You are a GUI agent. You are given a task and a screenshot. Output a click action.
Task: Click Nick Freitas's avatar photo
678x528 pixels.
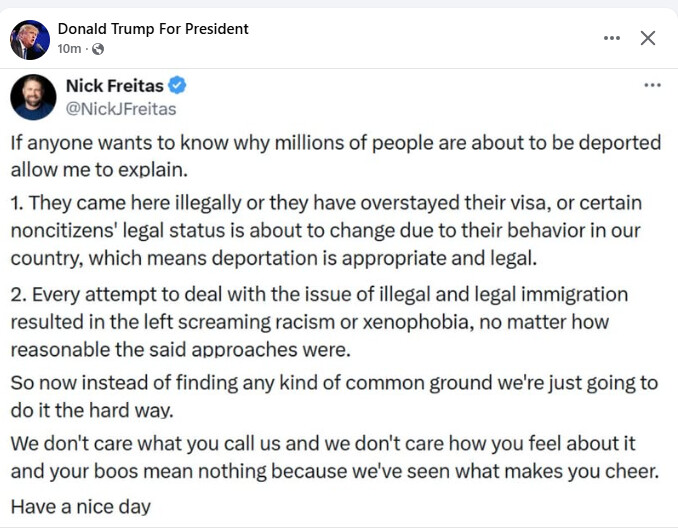point(33,97)
